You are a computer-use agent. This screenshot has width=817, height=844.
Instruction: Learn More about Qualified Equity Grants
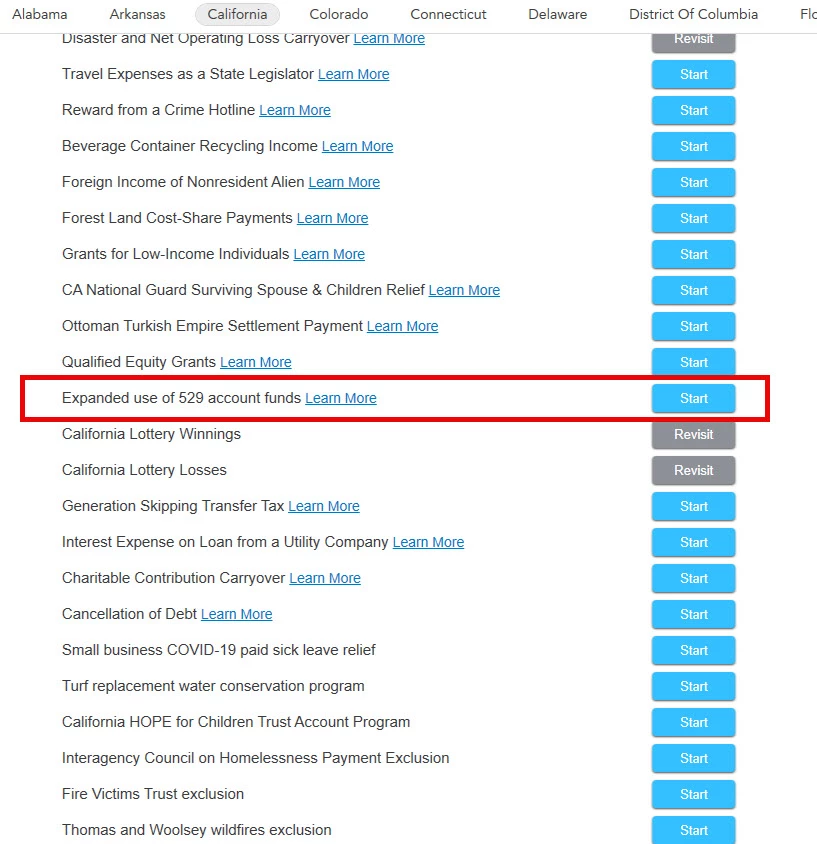click(256, 362)
